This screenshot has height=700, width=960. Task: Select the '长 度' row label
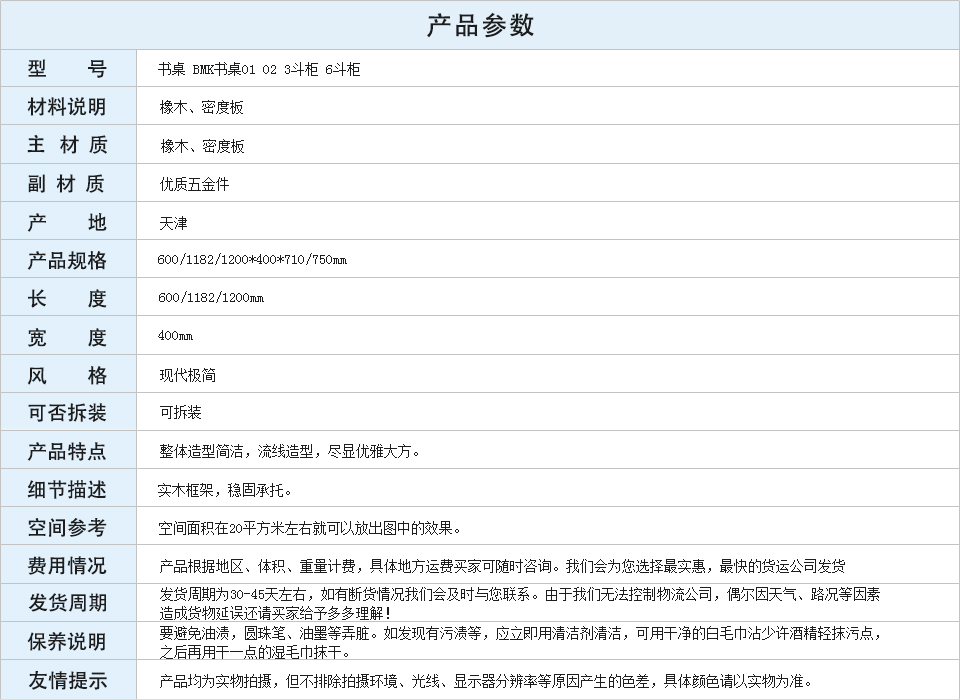[67, 298]
